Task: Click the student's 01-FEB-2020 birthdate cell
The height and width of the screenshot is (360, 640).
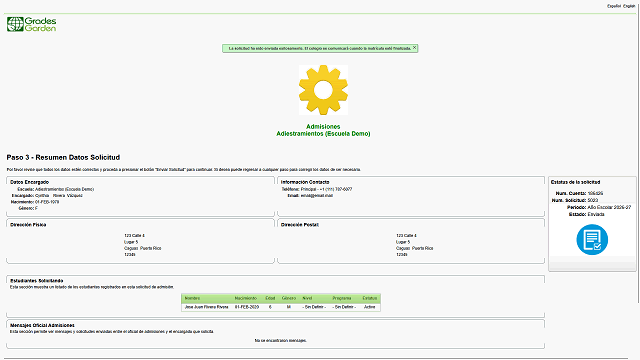Action: [247, 307]
